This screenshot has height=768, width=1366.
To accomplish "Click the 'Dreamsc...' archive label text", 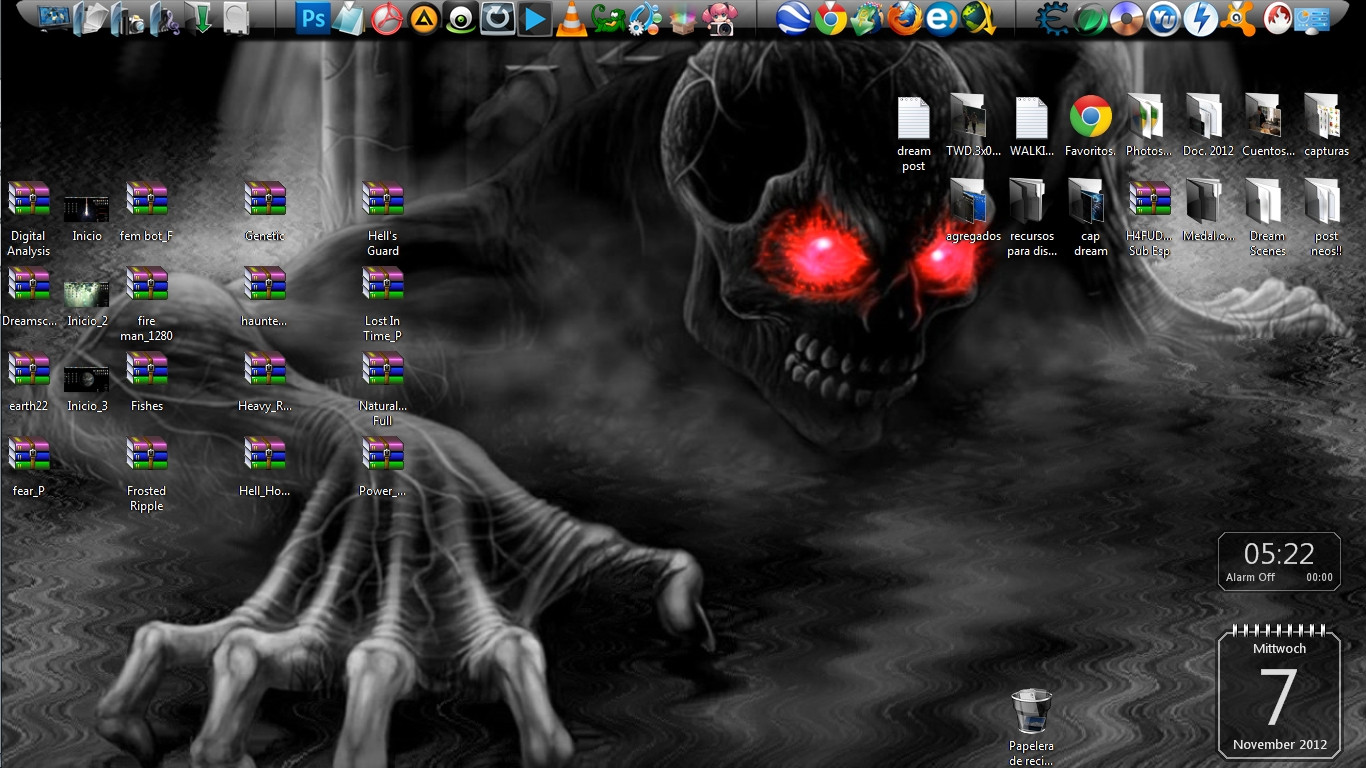I will pos(29,321).
